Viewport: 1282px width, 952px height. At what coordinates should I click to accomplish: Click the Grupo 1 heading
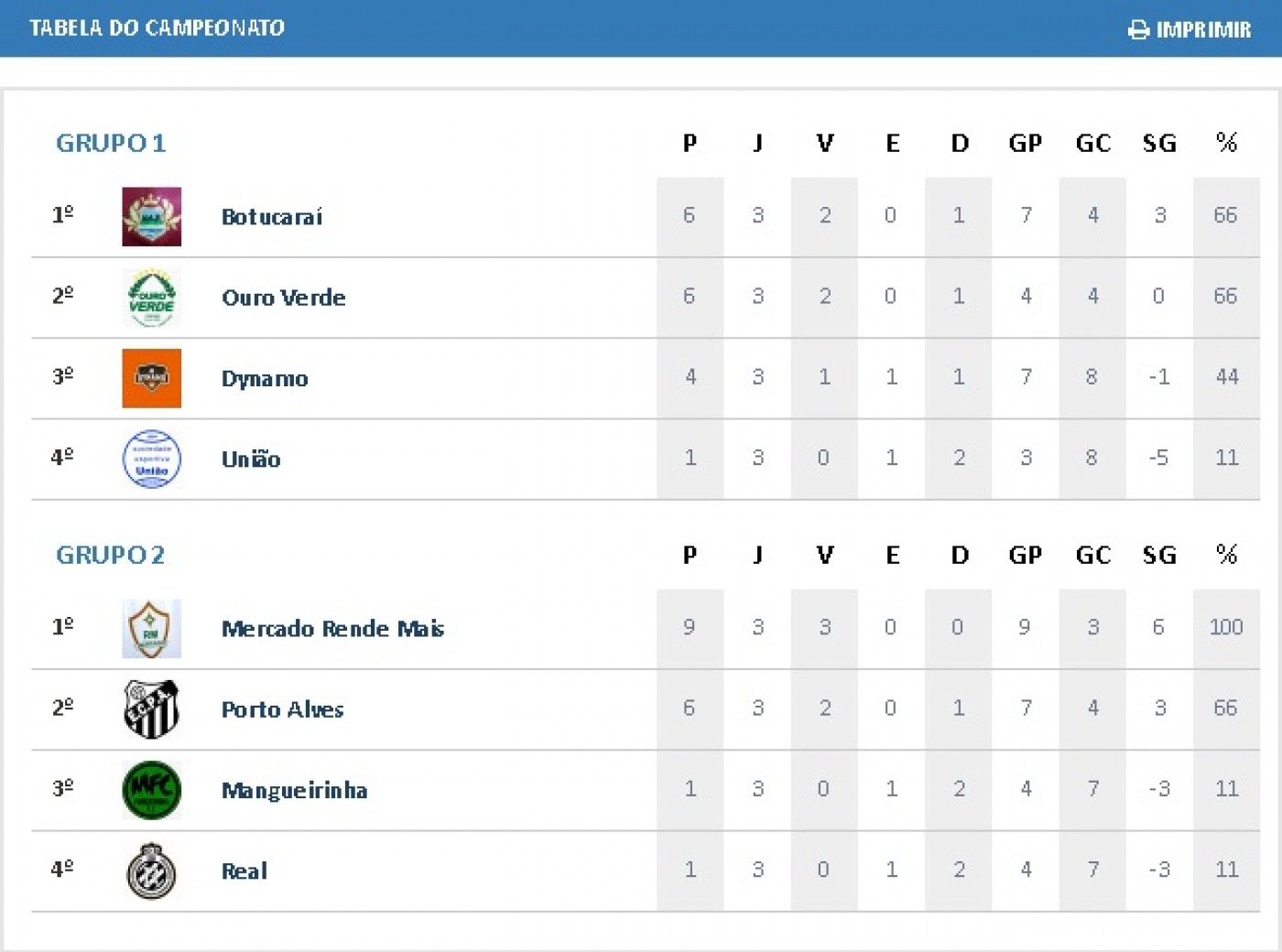tap(111, 143)
